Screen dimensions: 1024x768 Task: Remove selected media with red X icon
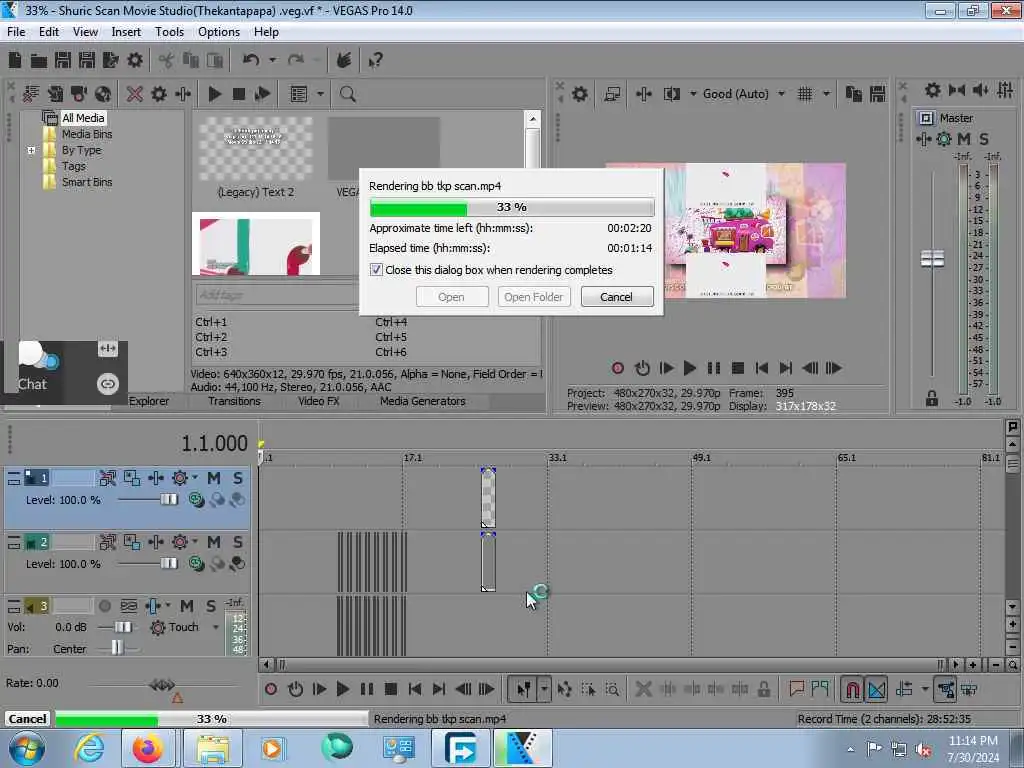pos(135,94)
